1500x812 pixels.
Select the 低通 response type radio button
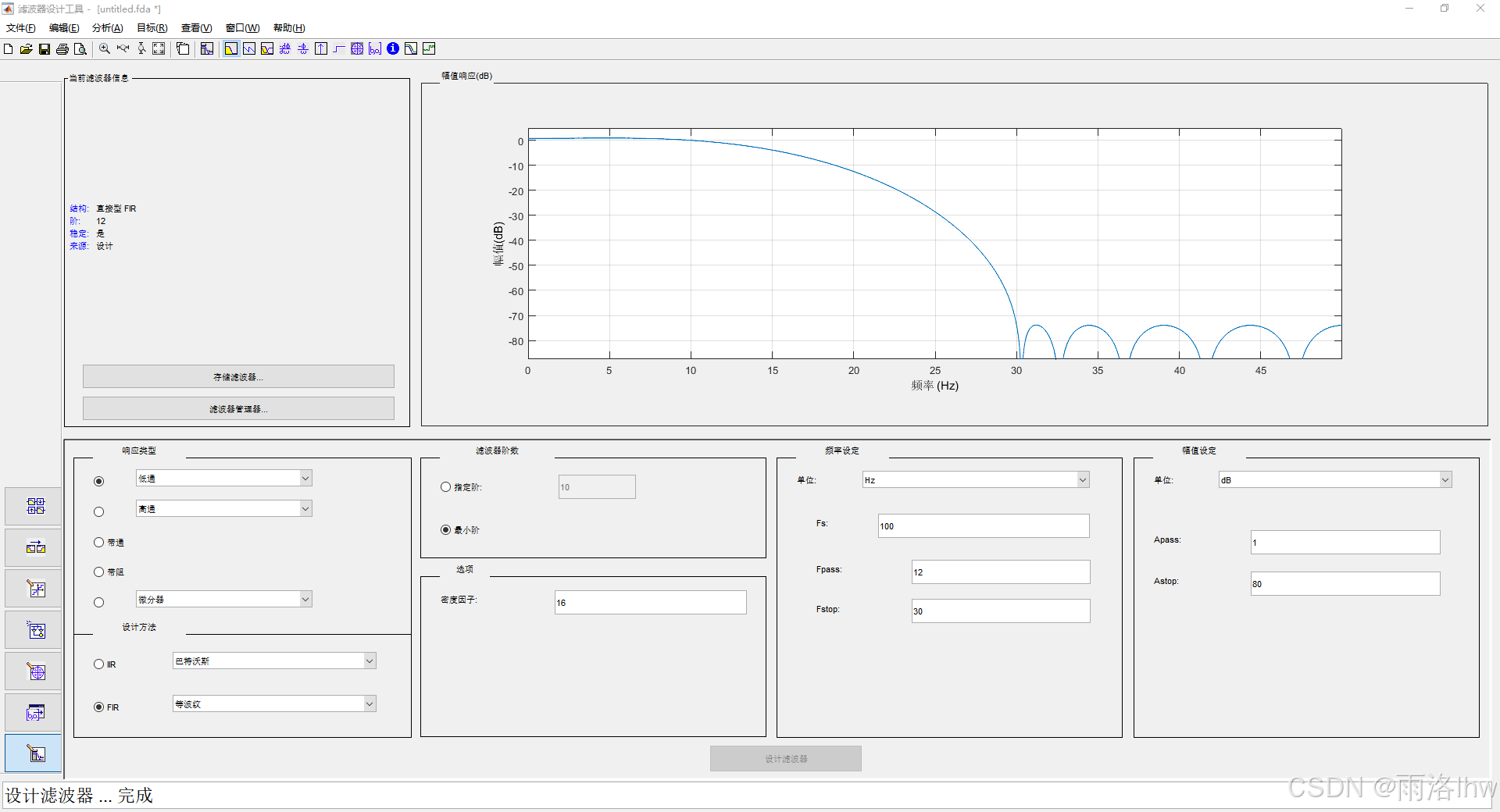98,481
